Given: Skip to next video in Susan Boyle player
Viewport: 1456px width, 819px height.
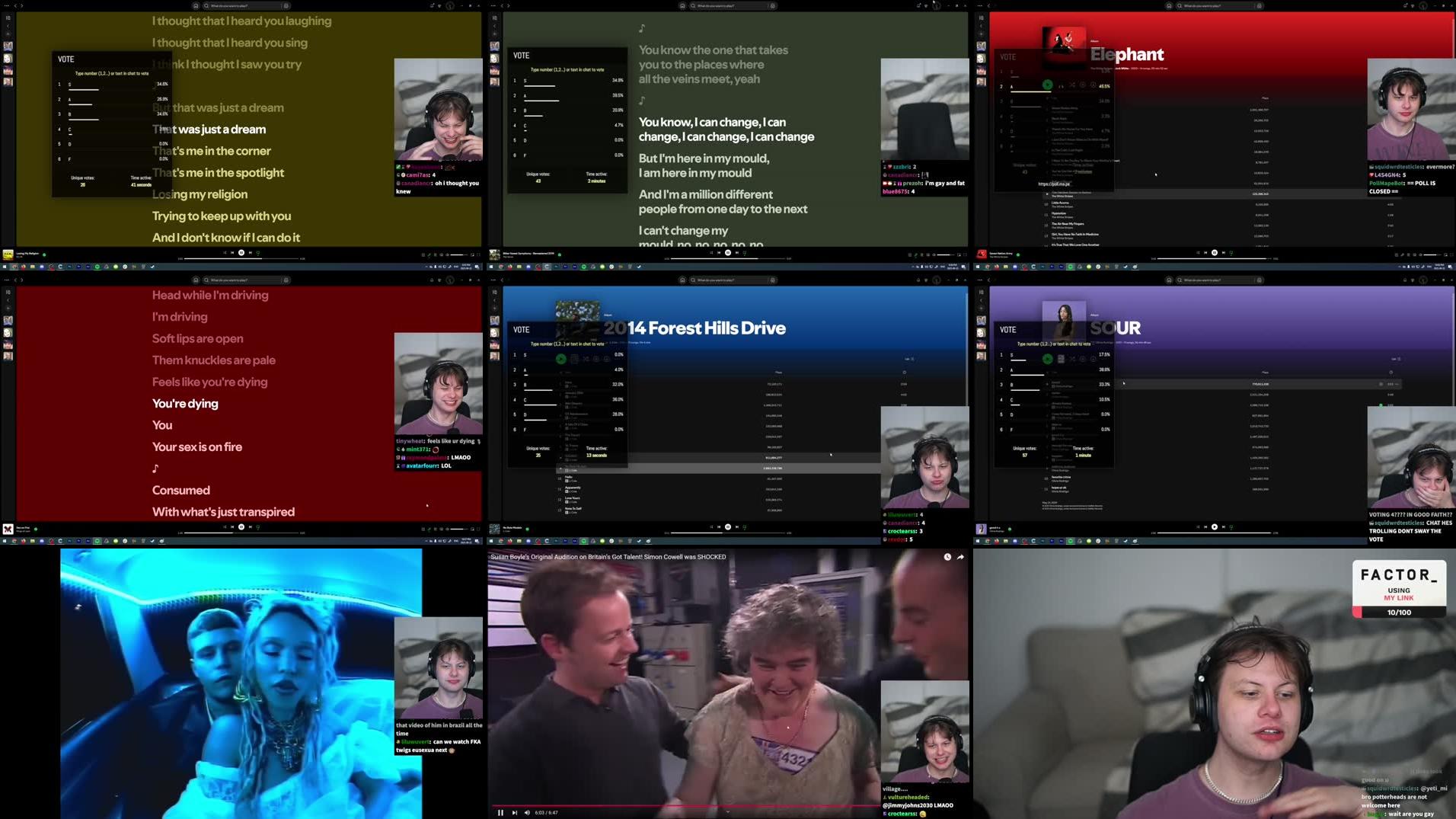Looking at the screenshot, I should tap(514, 813).
